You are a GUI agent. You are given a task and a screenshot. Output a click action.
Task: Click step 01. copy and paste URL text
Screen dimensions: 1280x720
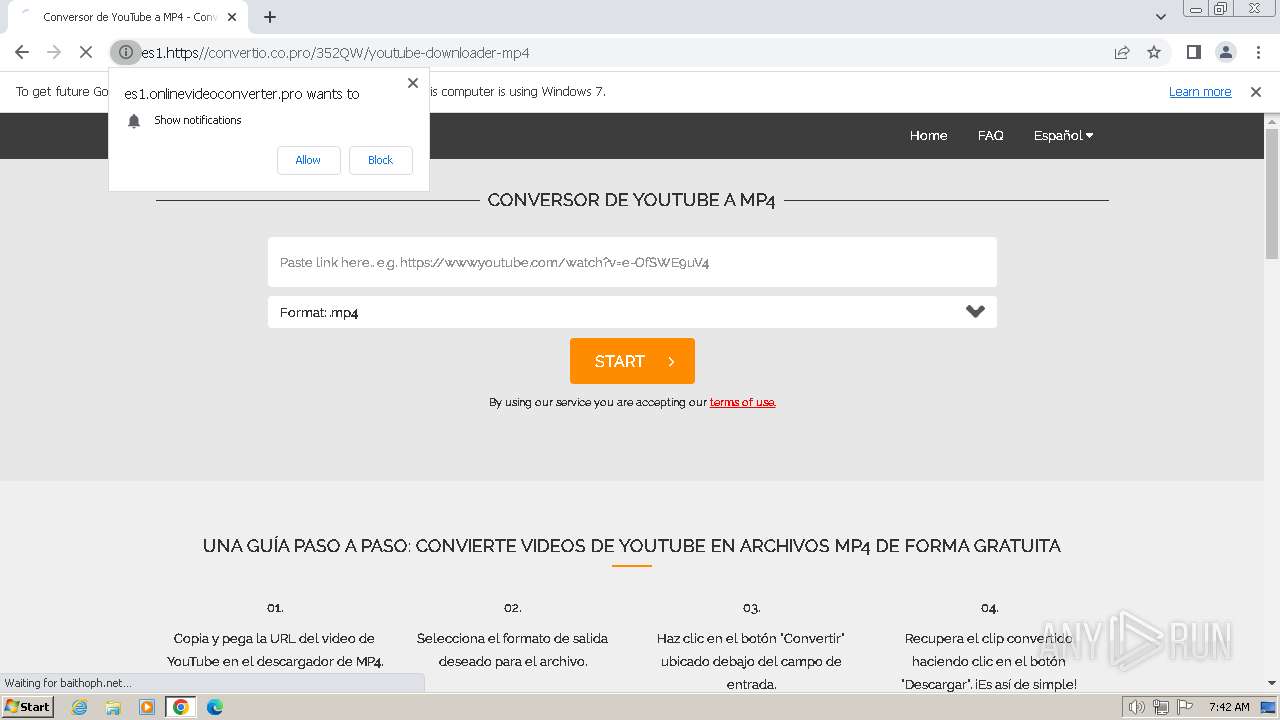tap(275, 649)
